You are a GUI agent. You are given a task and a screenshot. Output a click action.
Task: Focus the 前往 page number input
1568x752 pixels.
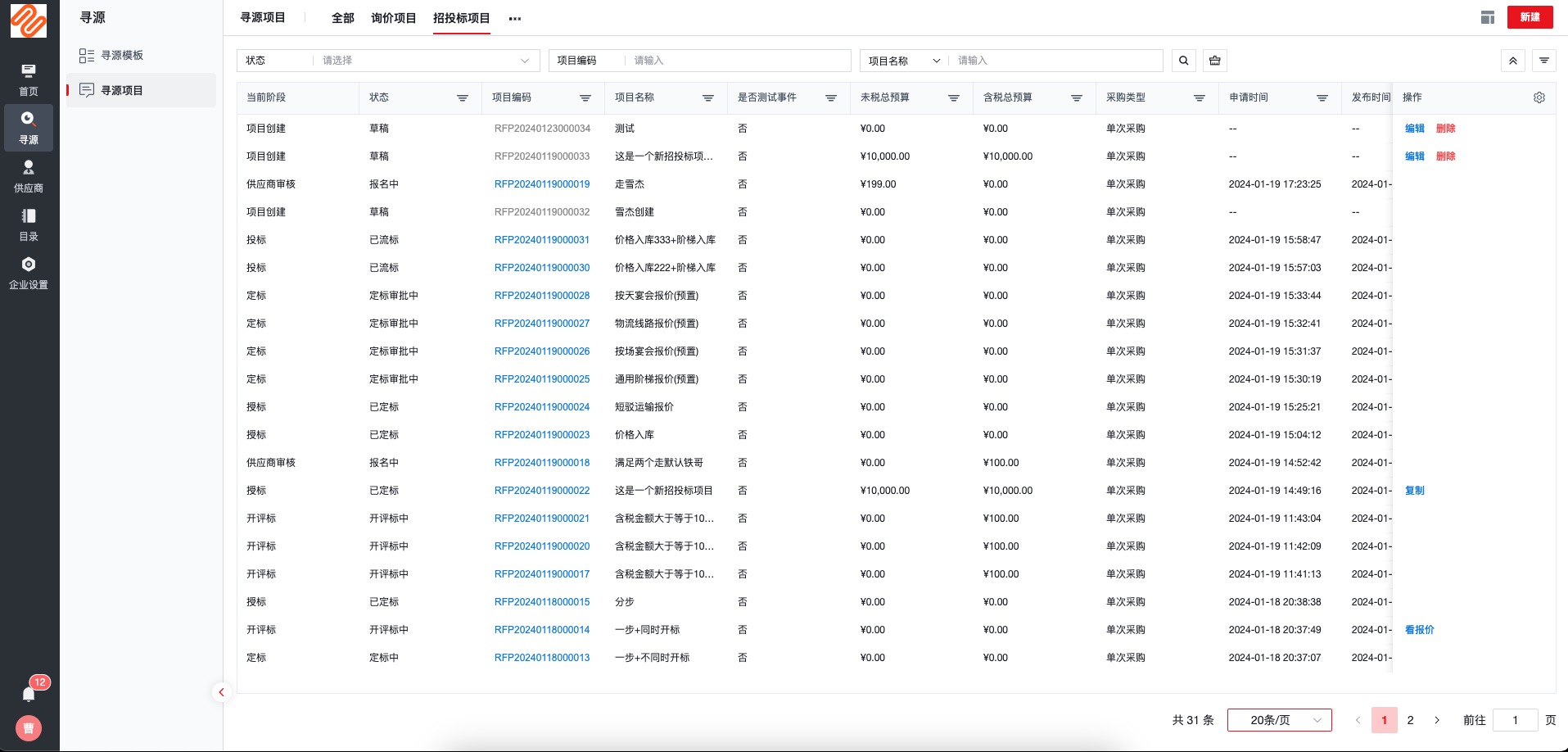[x=1515, y=720]
